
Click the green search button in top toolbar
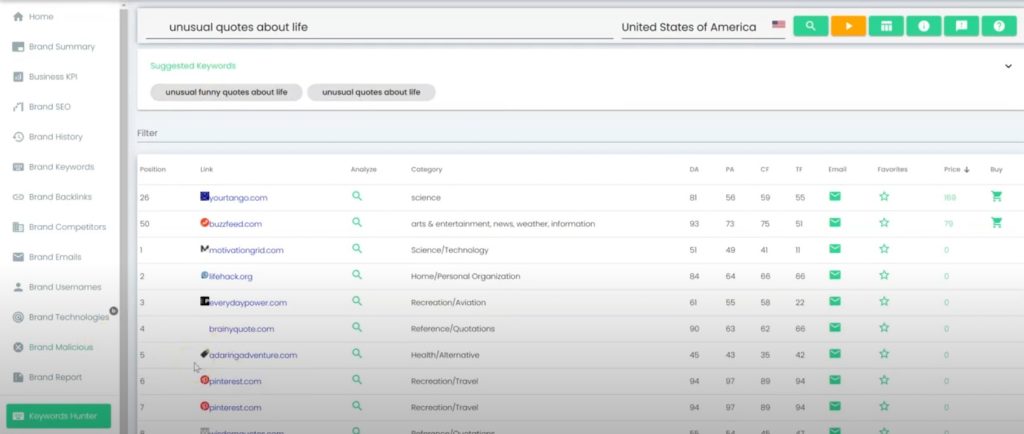coord(810,26)
